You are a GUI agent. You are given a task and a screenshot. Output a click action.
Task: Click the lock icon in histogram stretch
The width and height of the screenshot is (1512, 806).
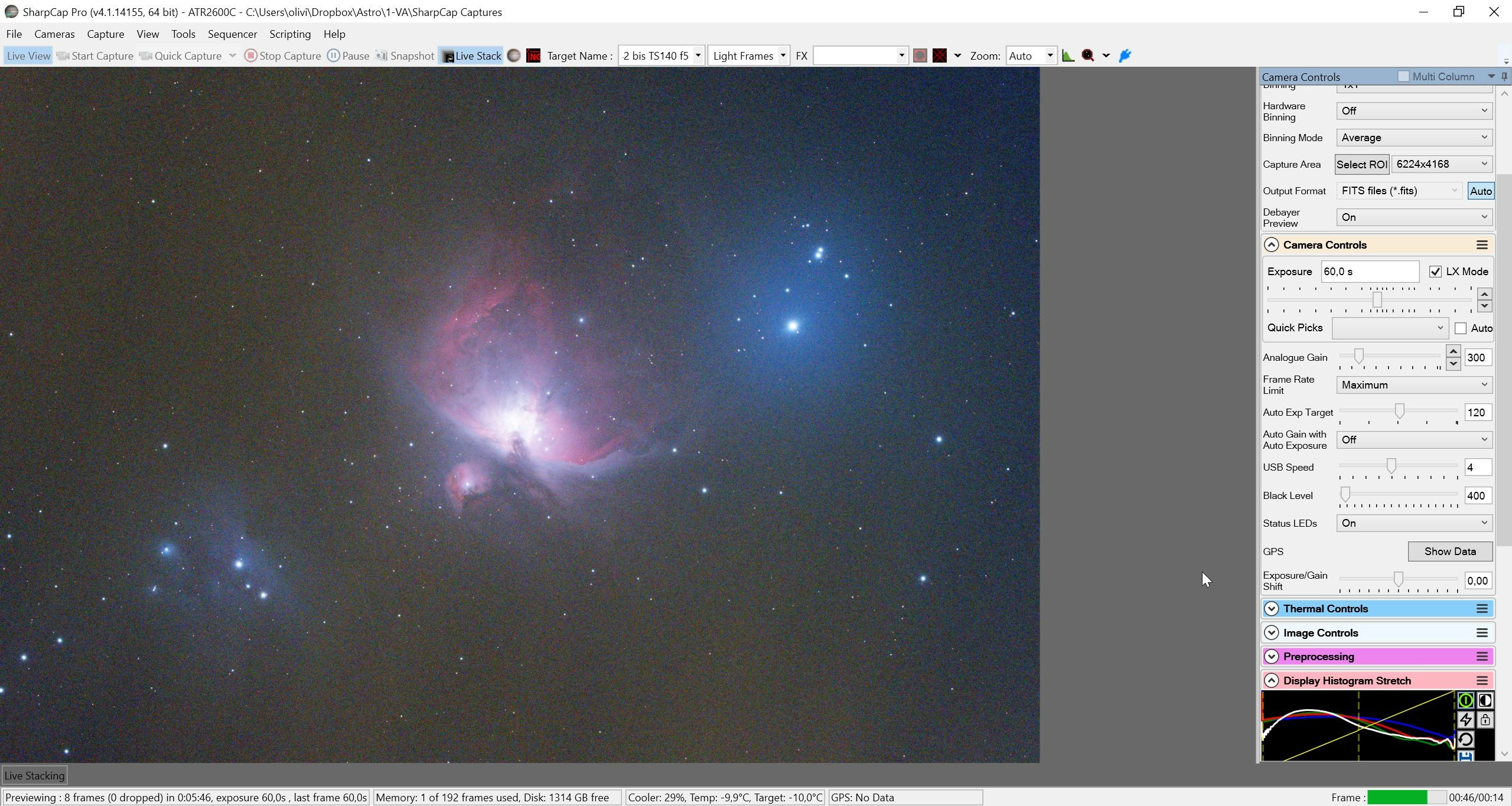1485,720
